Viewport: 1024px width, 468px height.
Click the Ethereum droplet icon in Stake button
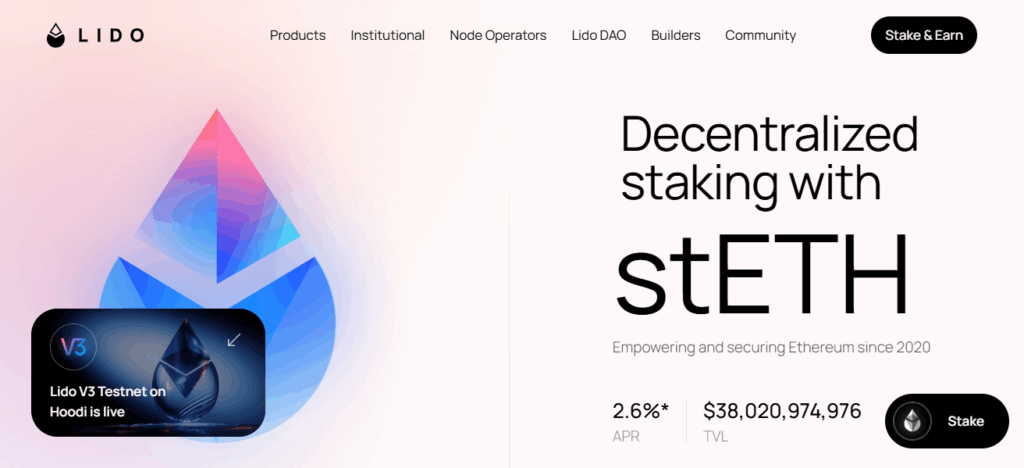tap(911, 421)
